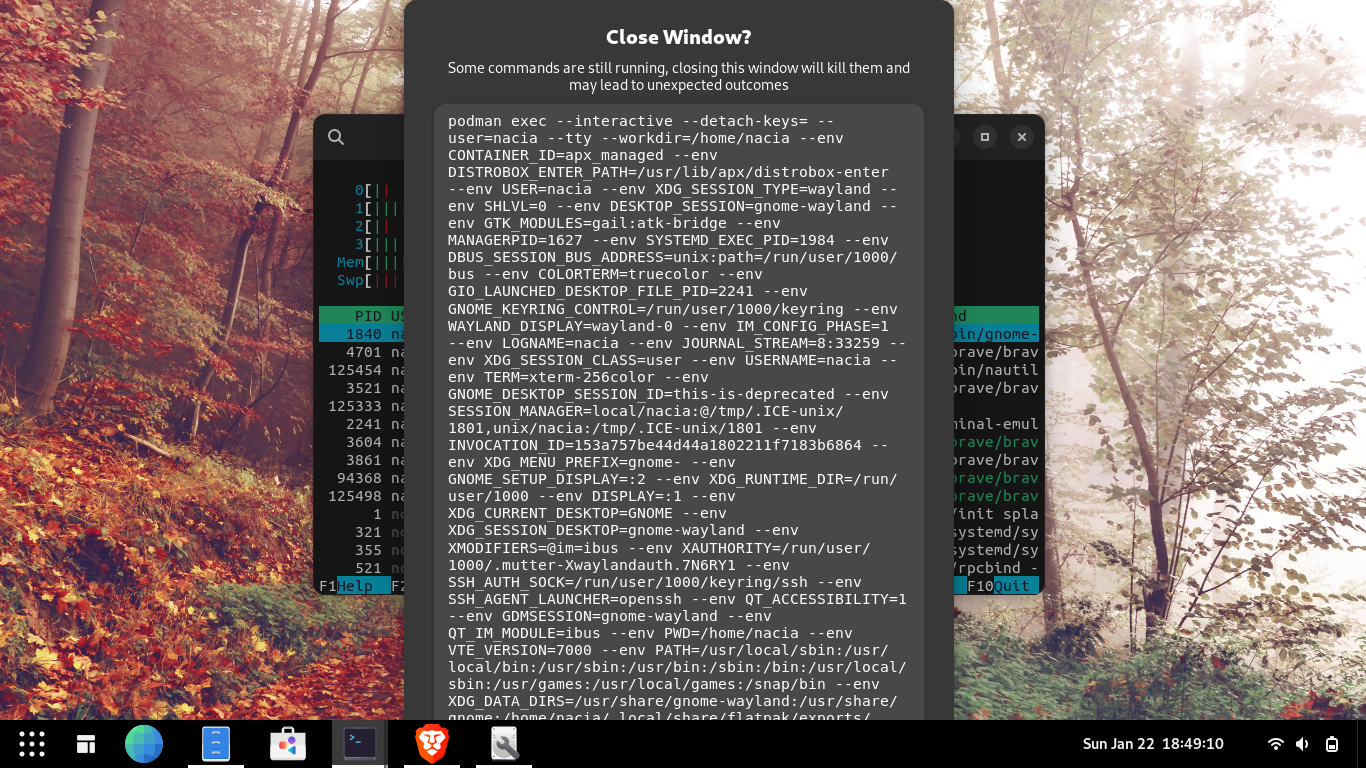Click the battery indicator in the system tray
The width and height of the screenshot is (1366, 768).
pyautogui.click(x=1332, y=744)
